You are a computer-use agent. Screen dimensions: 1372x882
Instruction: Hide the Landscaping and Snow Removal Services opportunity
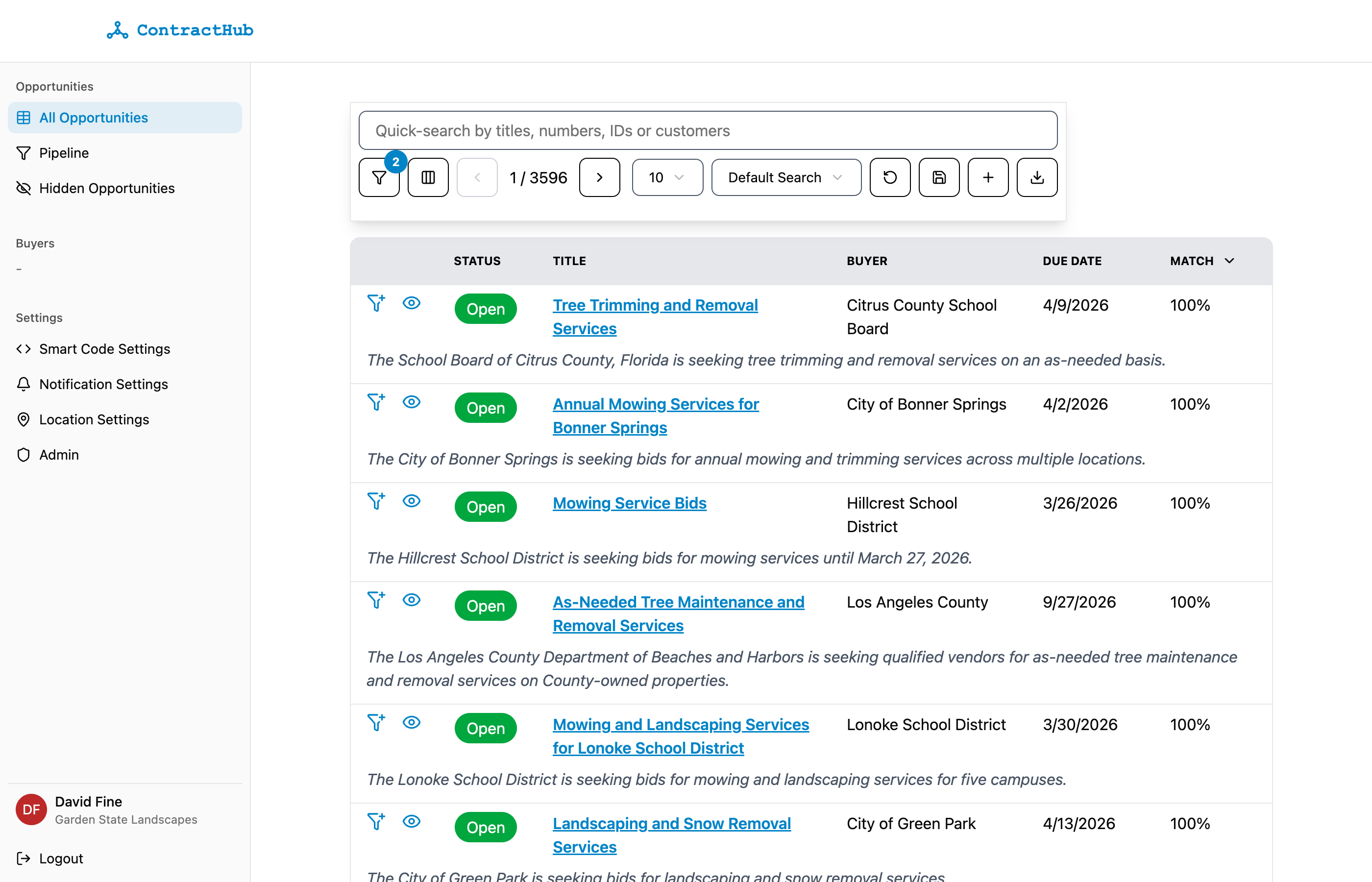point(411,821)
